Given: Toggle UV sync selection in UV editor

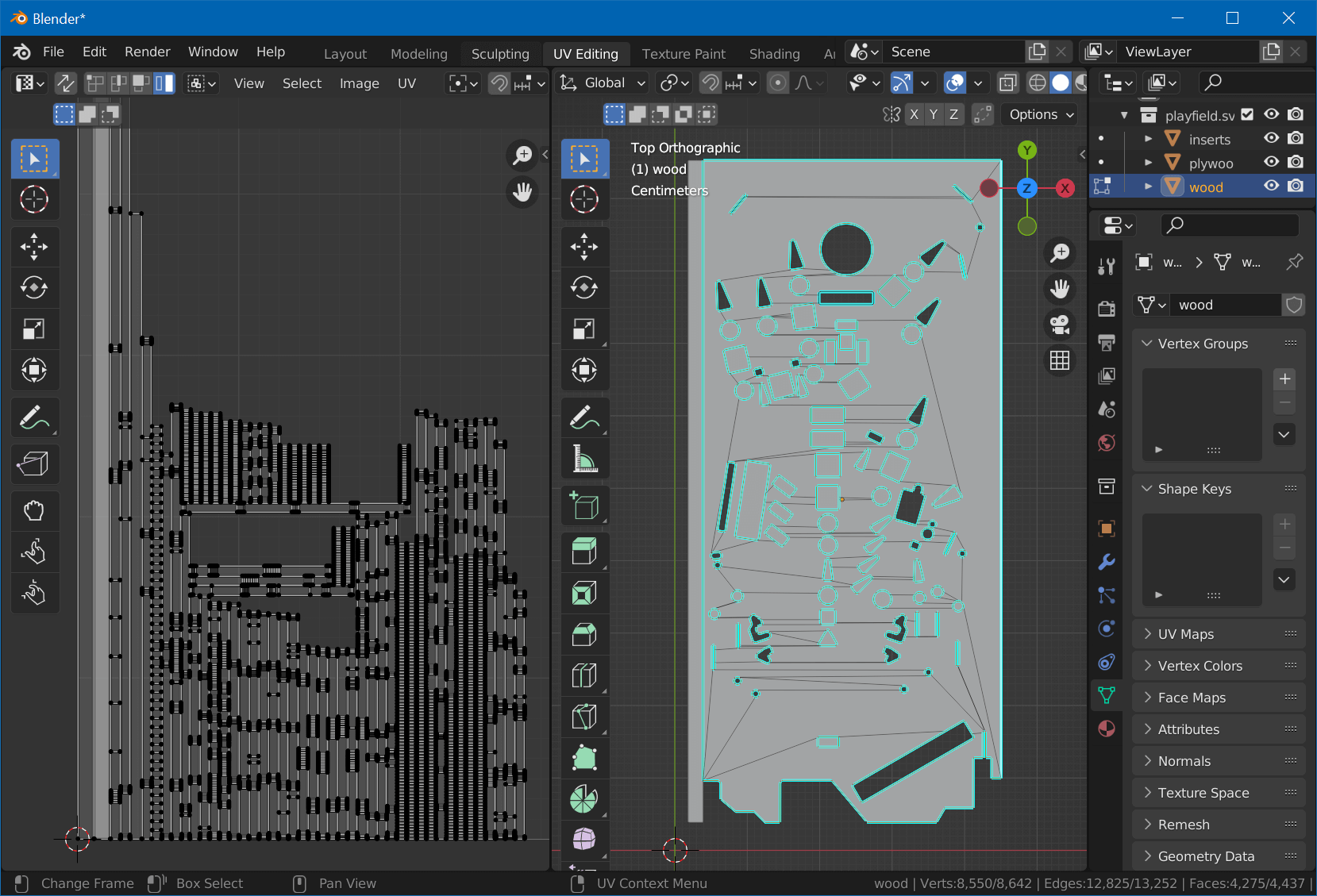Looking at the screenshot, I should click(x=65, y=83).
